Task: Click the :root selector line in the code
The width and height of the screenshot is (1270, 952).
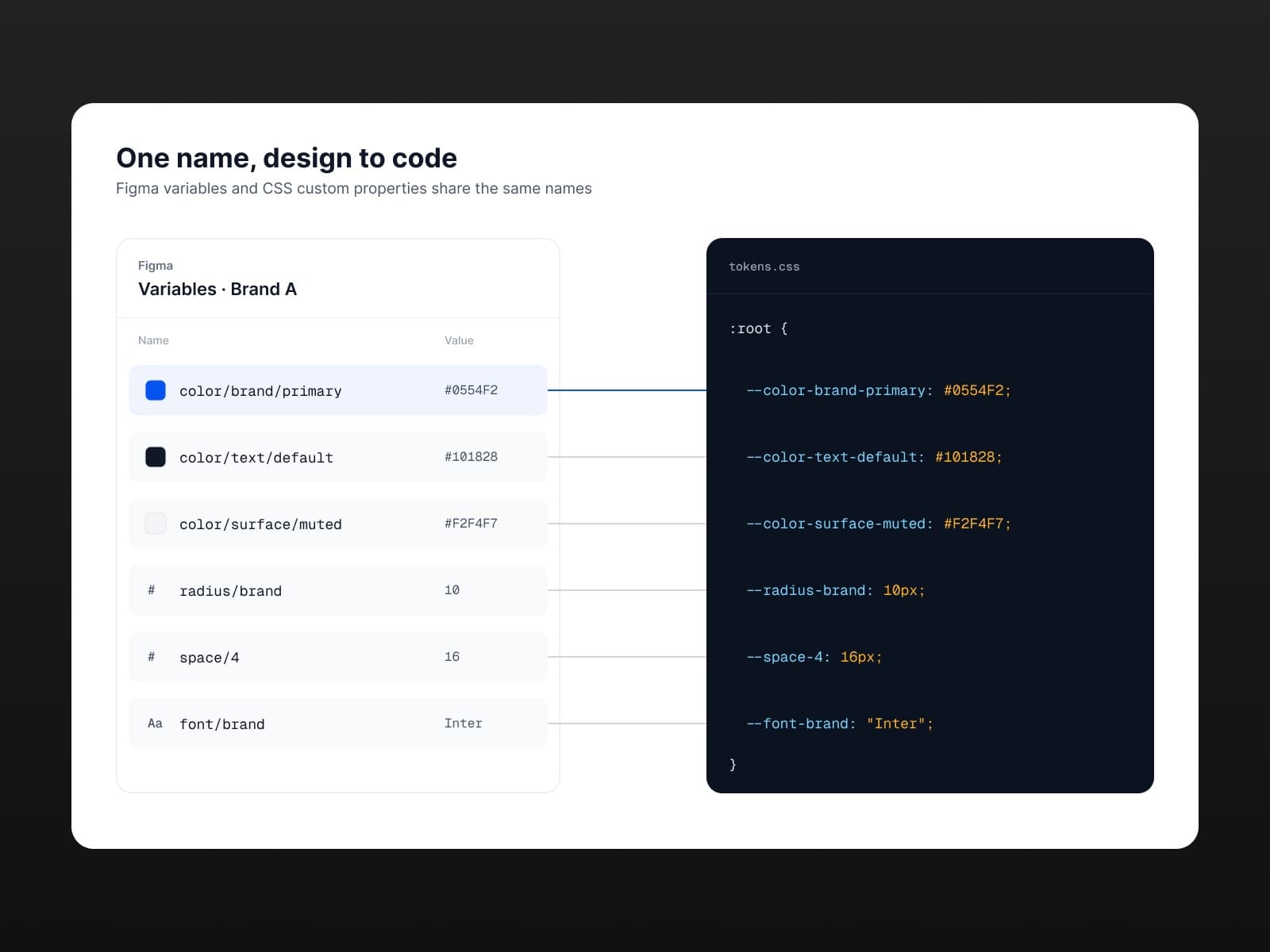Action: (758, 328)
